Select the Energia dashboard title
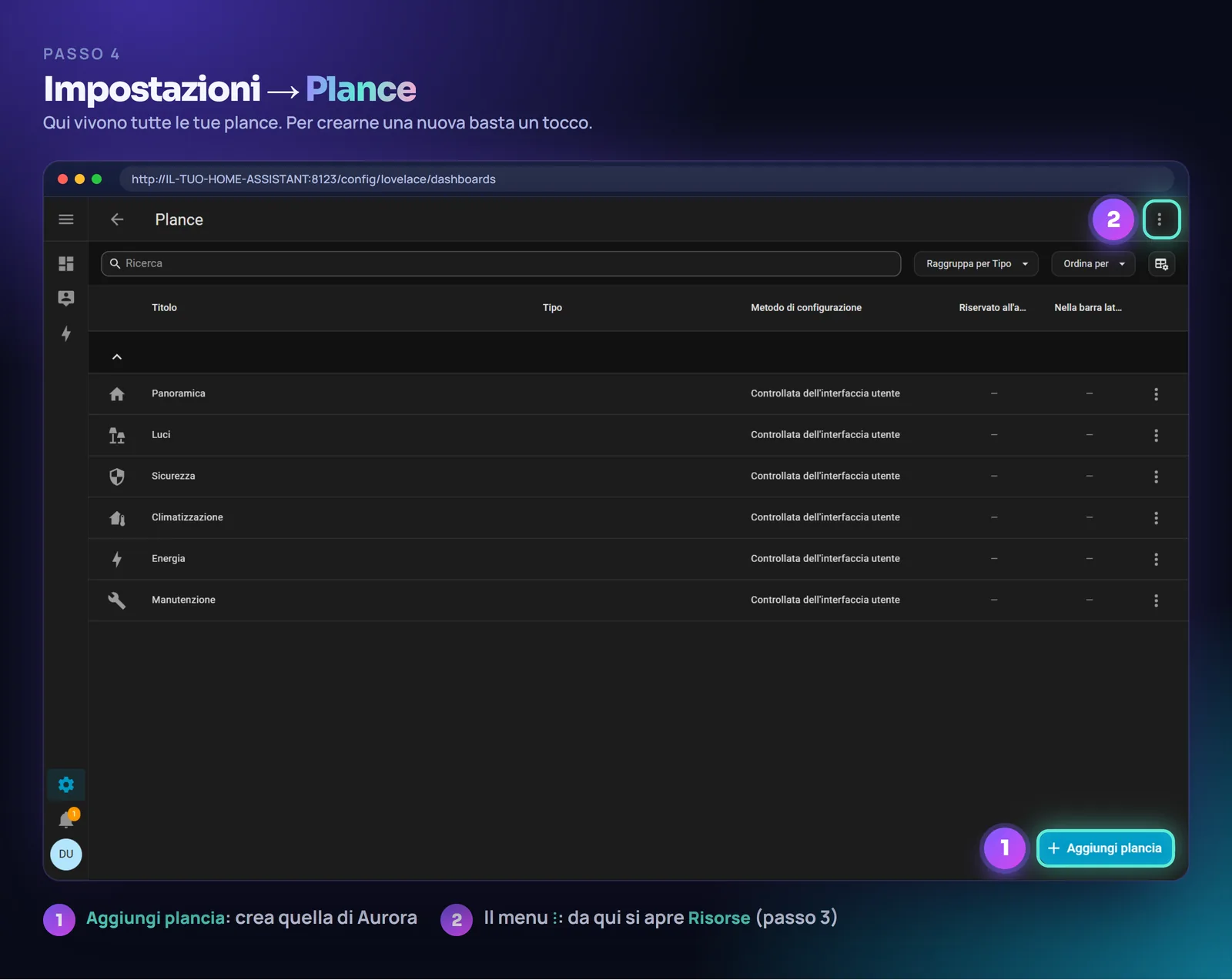 169,559
